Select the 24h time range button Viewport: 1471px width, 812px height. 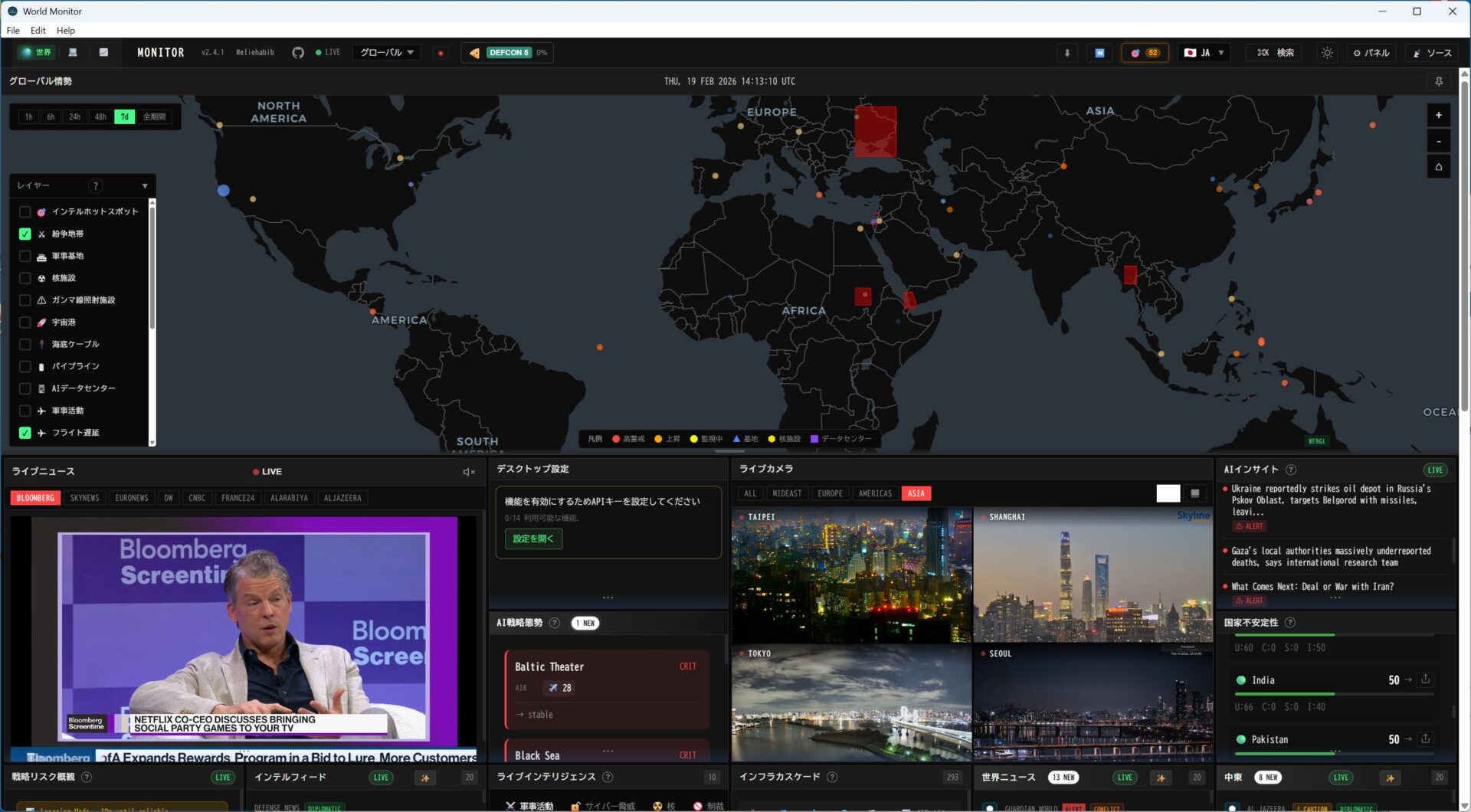click(74, 117)
